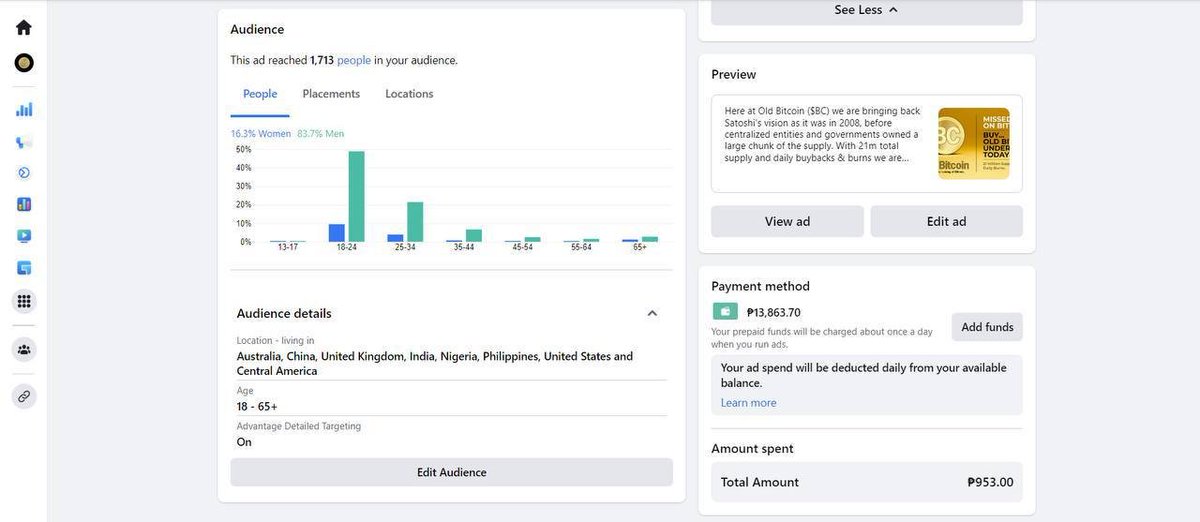
Task: Click the "Total Amount" label
Action: (x=760, y=482)
